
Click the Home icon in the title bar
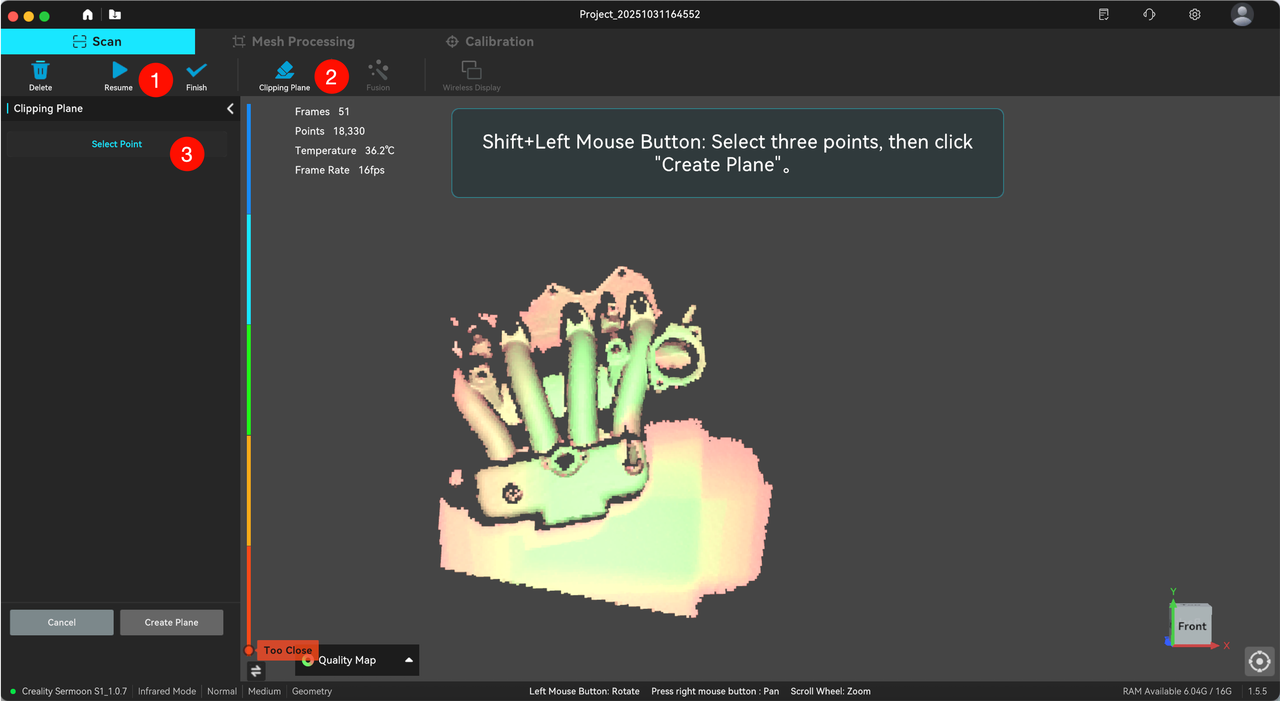[87, 15]
